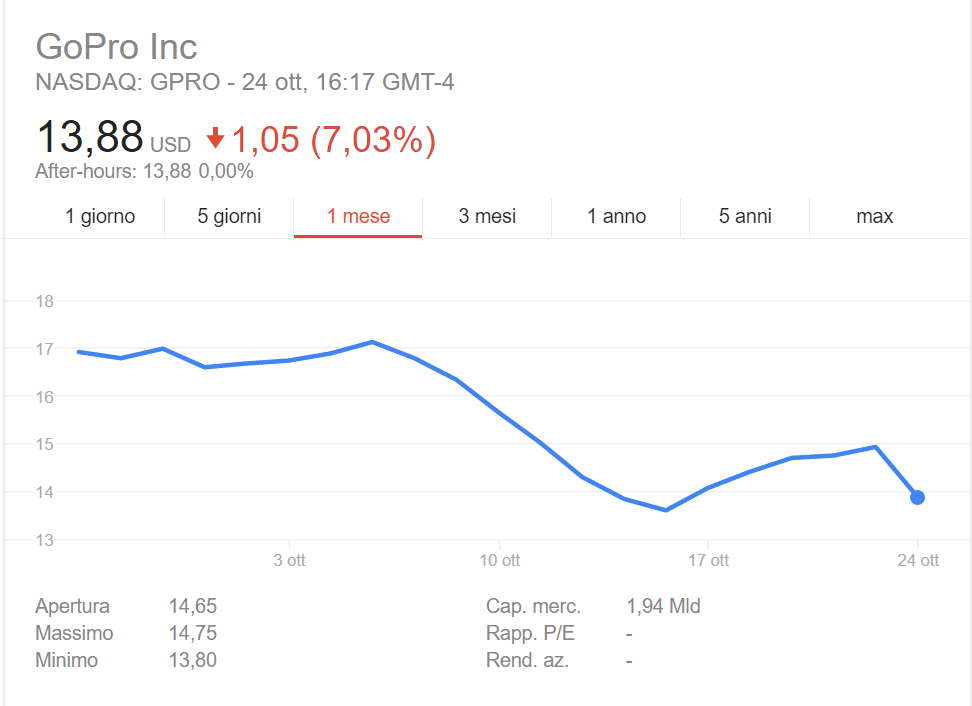Open the 1 mese tab
The height and width of the screenshot is (706, 972).
coord(358,216)
